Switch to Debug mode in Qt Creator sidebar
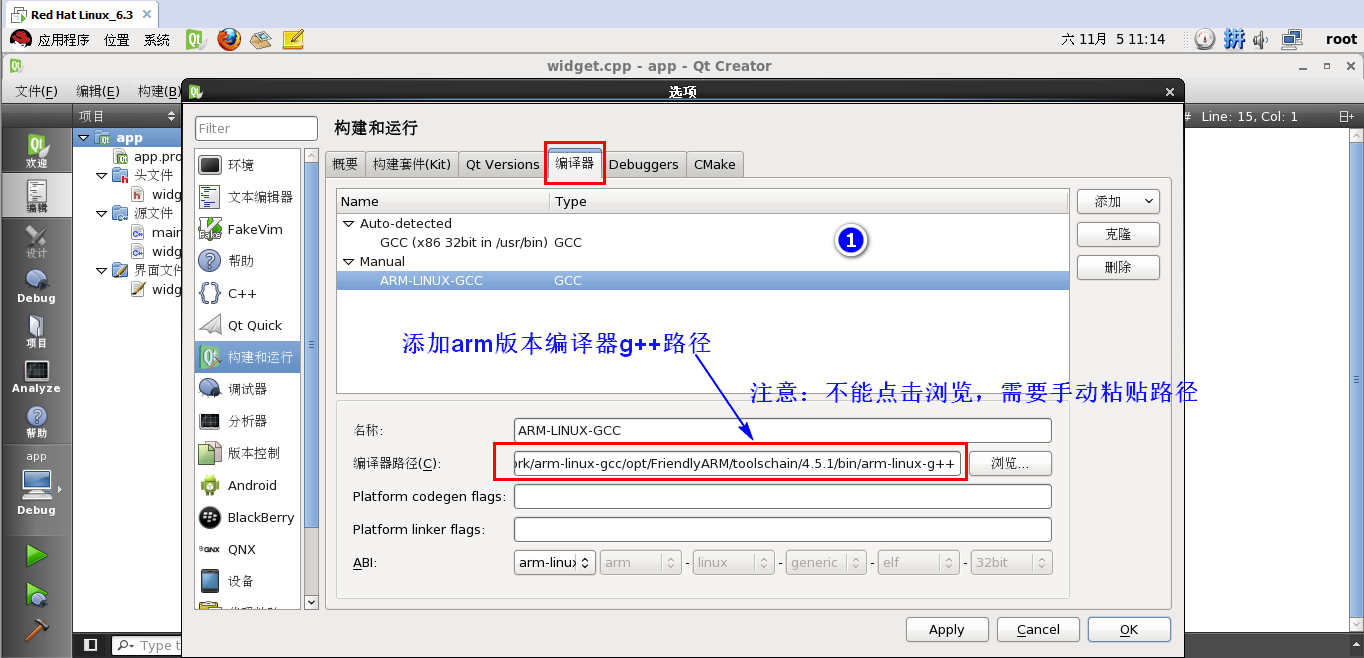 (x=36, y=286)
